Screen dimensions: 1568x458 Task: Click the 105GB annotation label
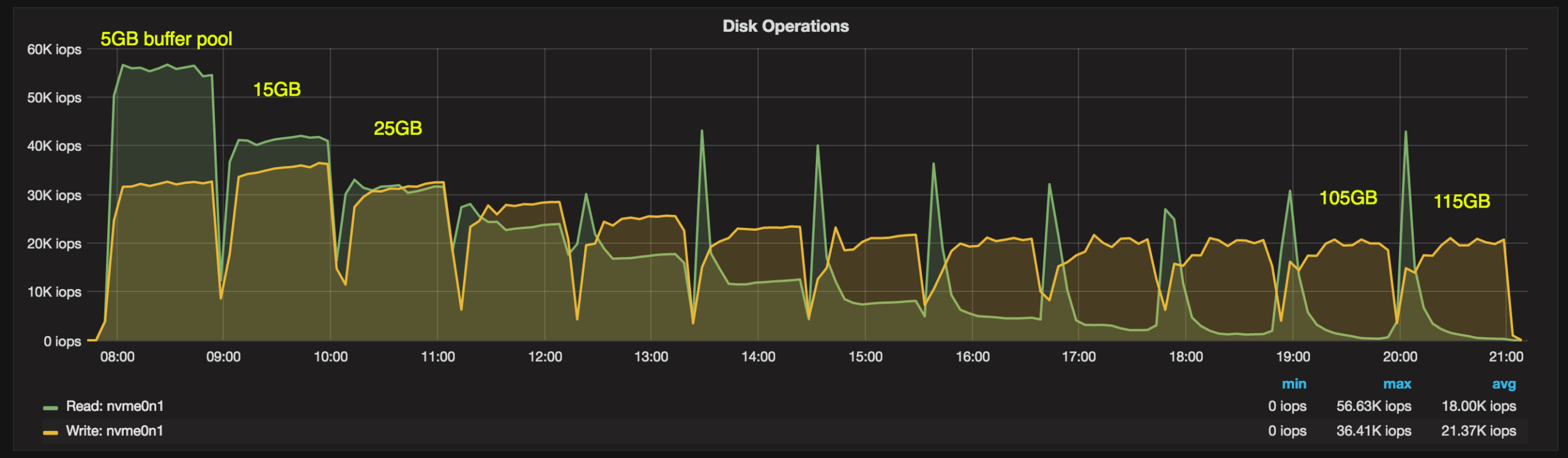point(1347,198)
